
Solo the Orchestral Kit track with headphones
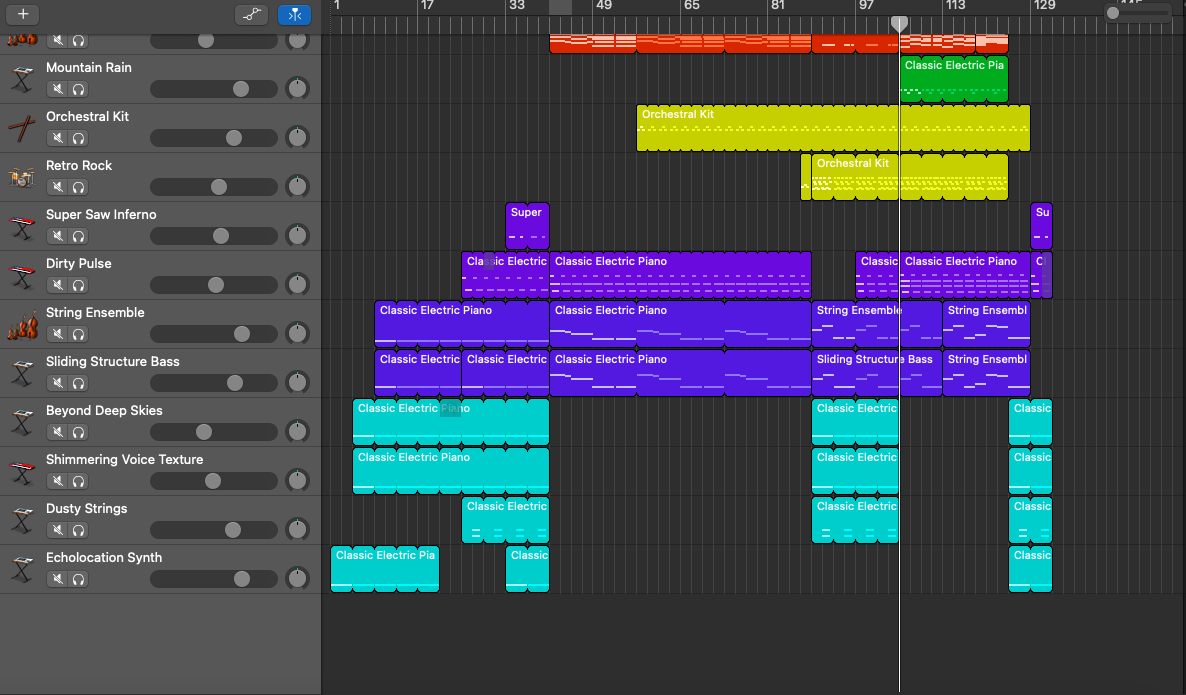coord(79,138)
